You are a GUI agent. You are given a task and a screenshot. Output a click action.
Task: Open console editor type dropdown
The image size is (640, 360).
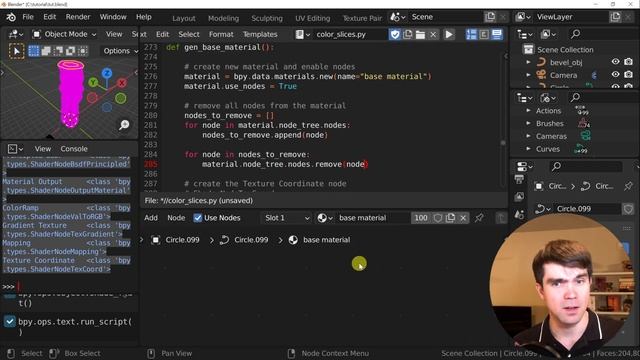click(x=16, y=149)
